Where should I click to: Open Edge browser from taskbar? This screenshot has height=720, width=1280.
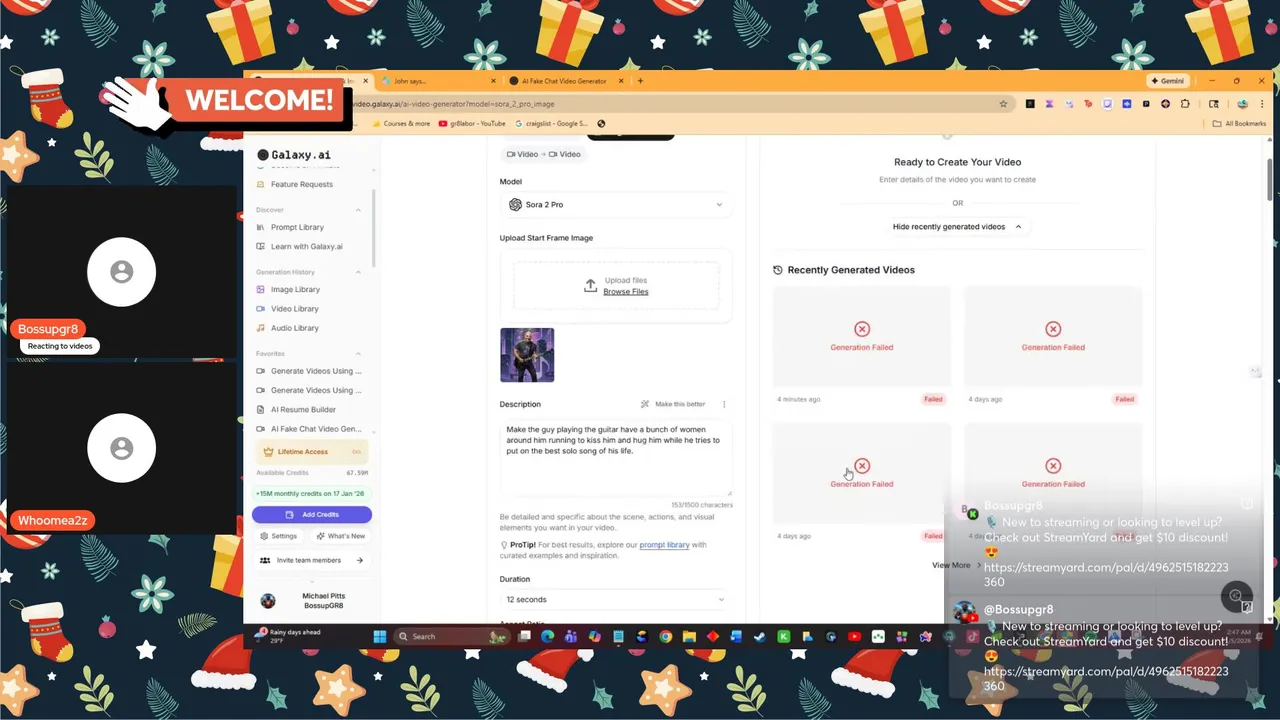pyautogui.click(x=547, y=636)
